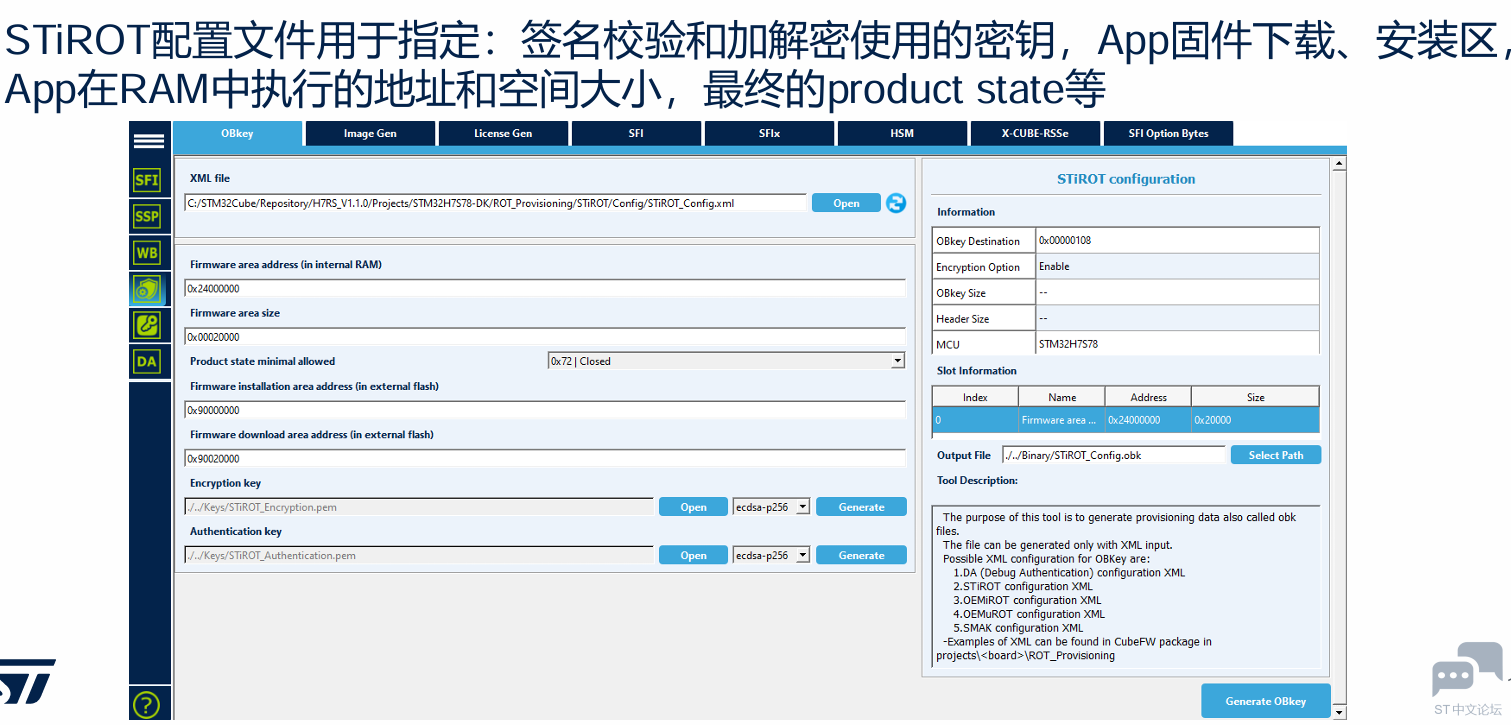Click the Output File path field

pos(1113,455)
